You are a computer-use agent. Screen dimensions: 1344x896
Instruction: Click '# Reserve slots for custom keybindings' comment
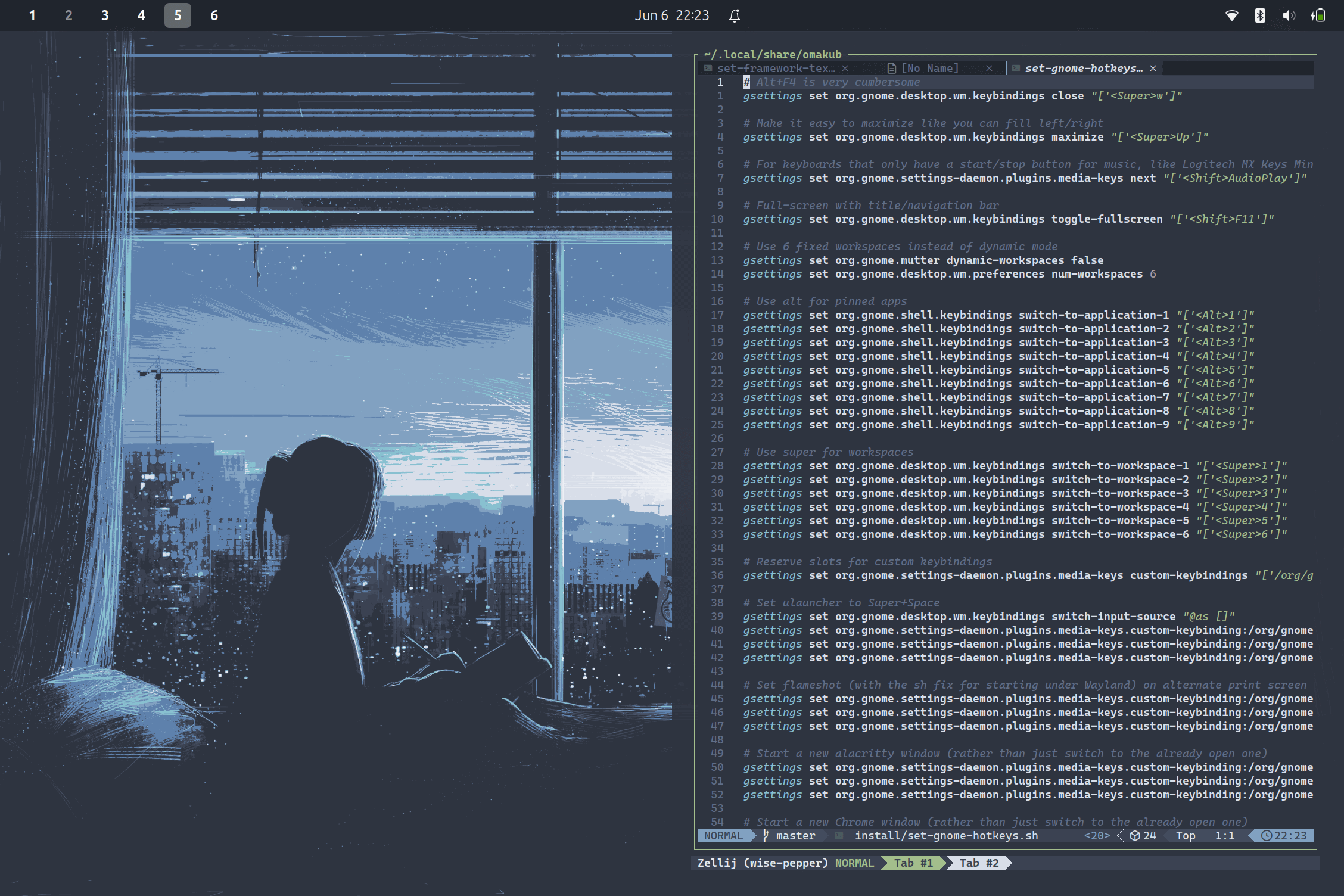[x=868, y=562]
